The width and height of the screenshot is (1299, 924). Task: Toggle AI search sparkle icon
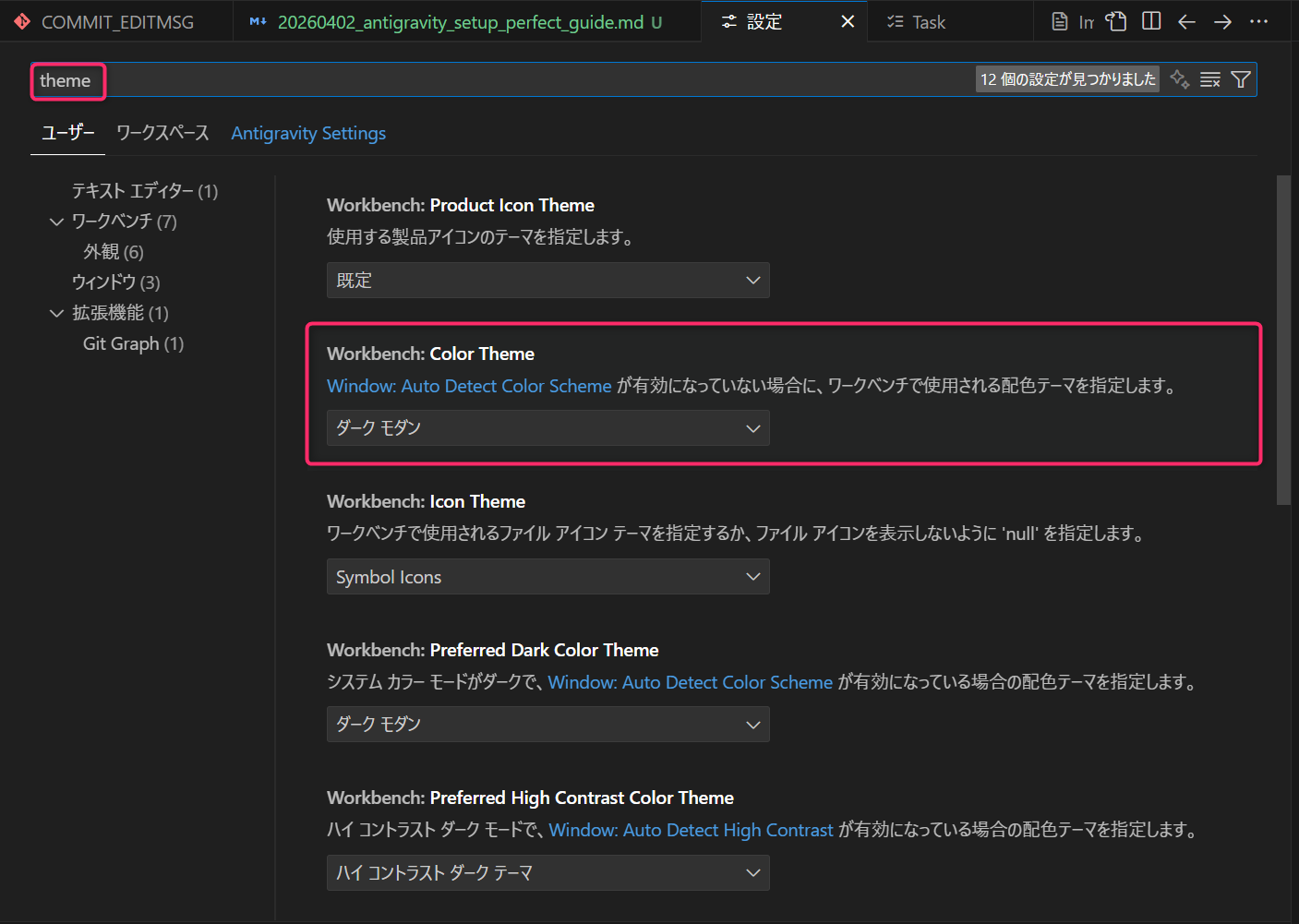coord(1179,79)
